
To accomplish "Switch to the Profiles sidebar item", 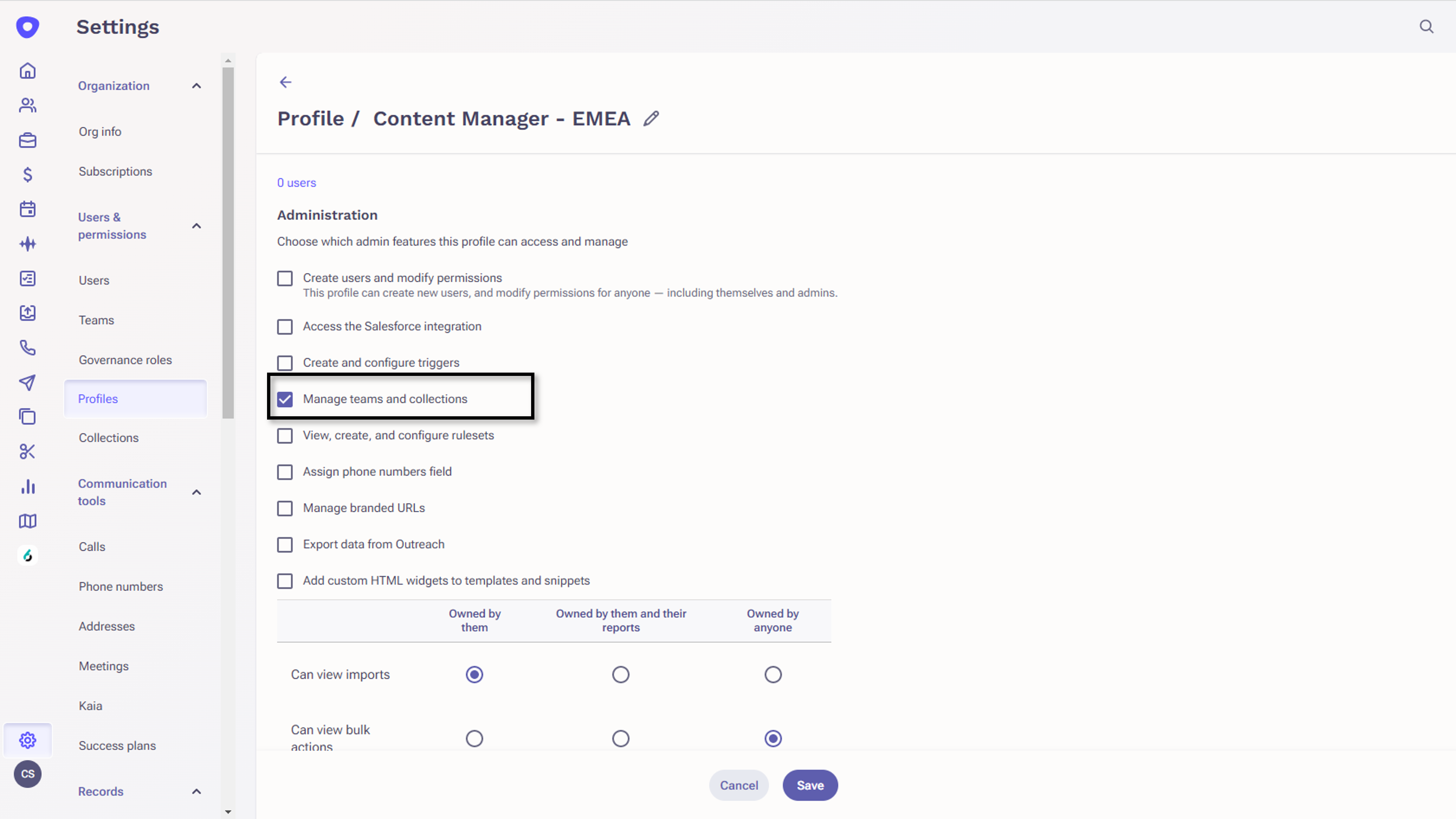I will click(x=98, y=398).
